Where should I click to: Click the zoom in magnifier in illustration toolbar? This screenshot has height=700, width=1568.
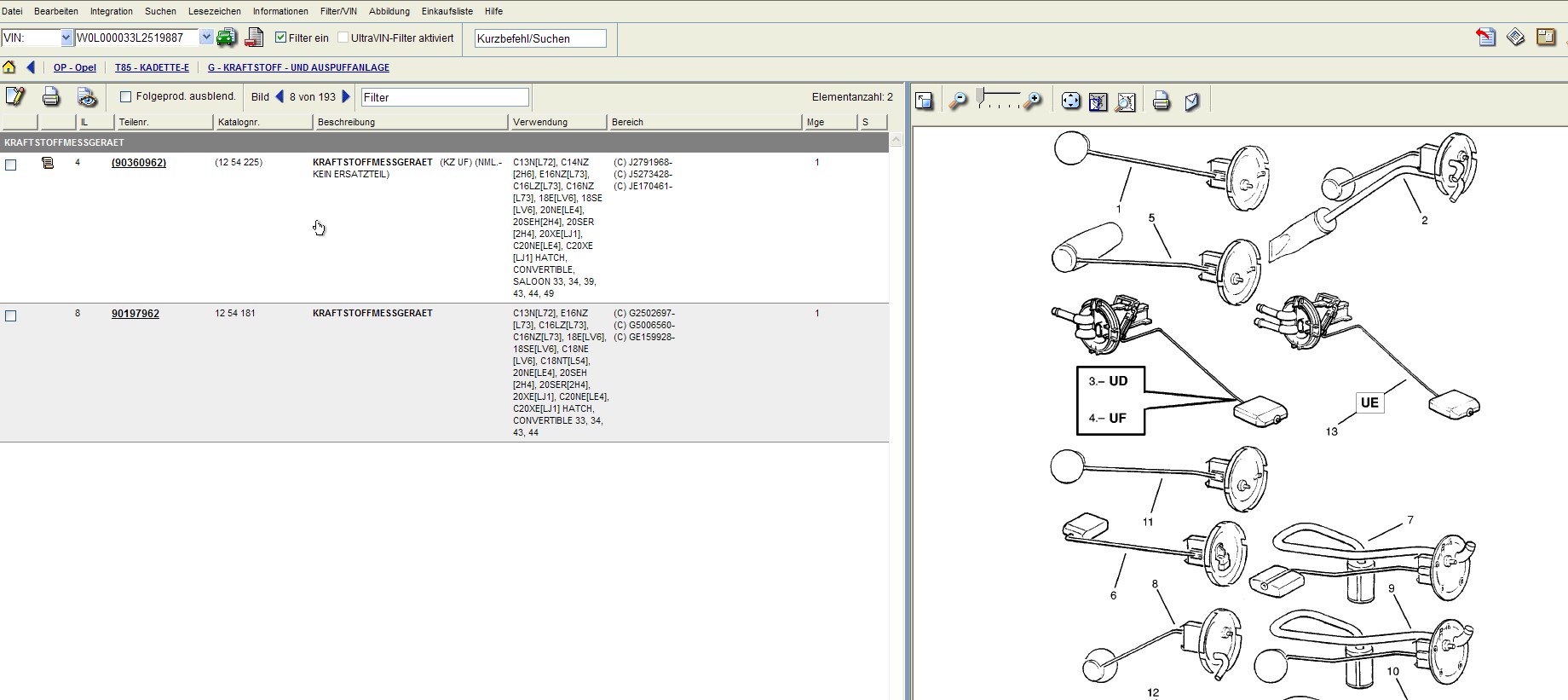point(1033,101)
